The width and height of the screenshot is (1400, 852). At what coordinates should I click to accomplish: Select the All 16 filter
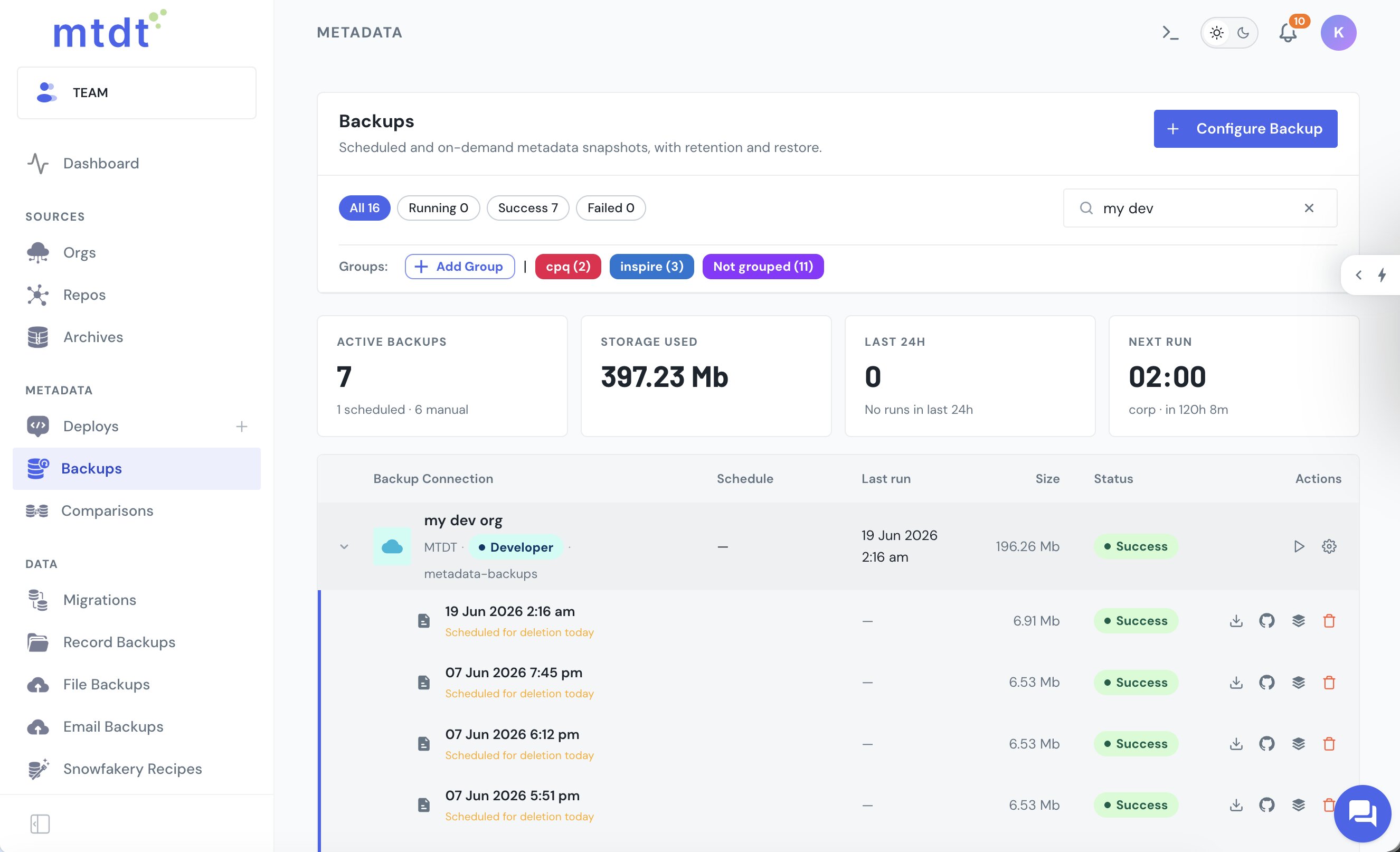click(364, 208)
